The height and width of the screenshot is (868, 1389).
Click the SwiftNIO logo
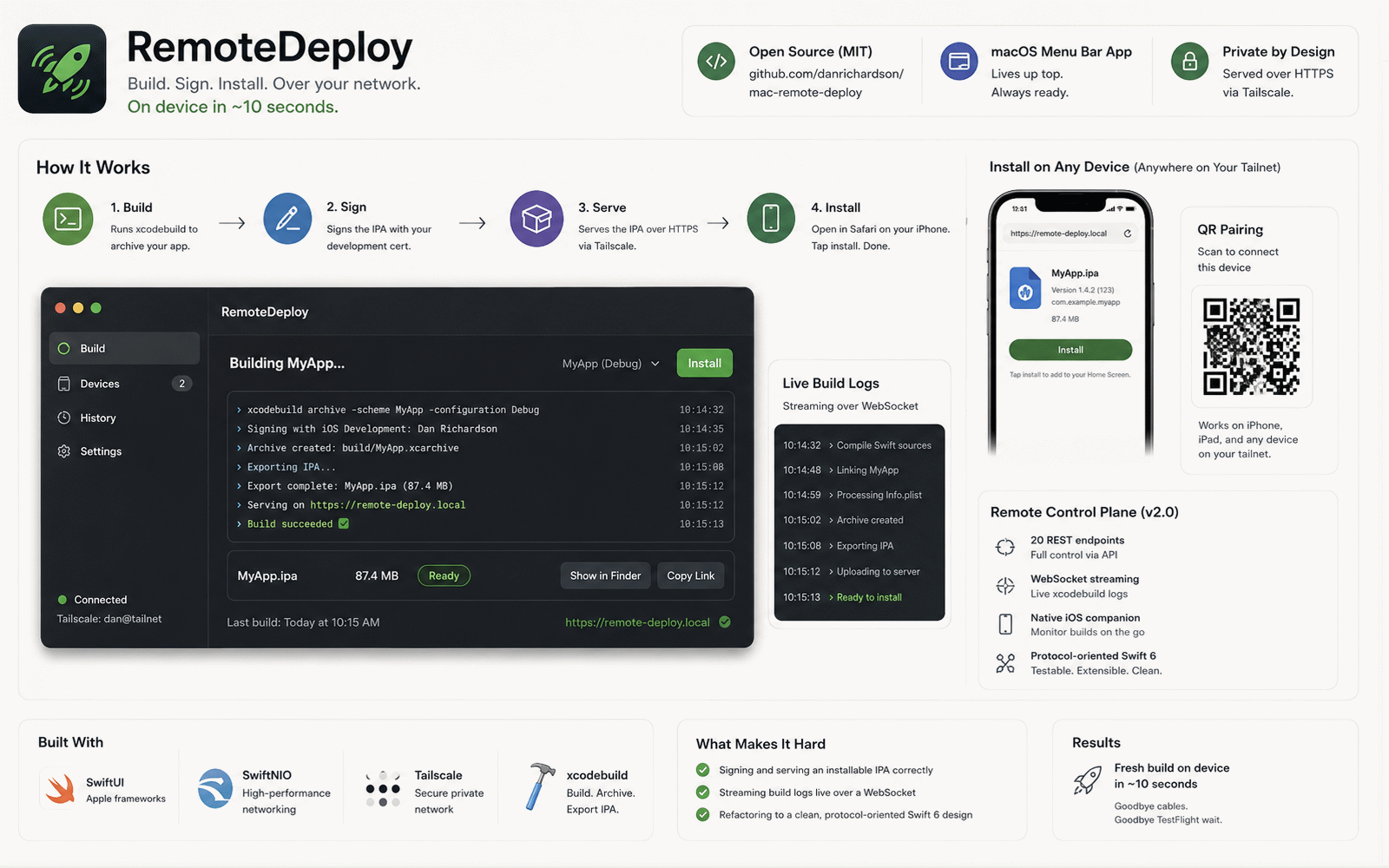tap(215, 789)
